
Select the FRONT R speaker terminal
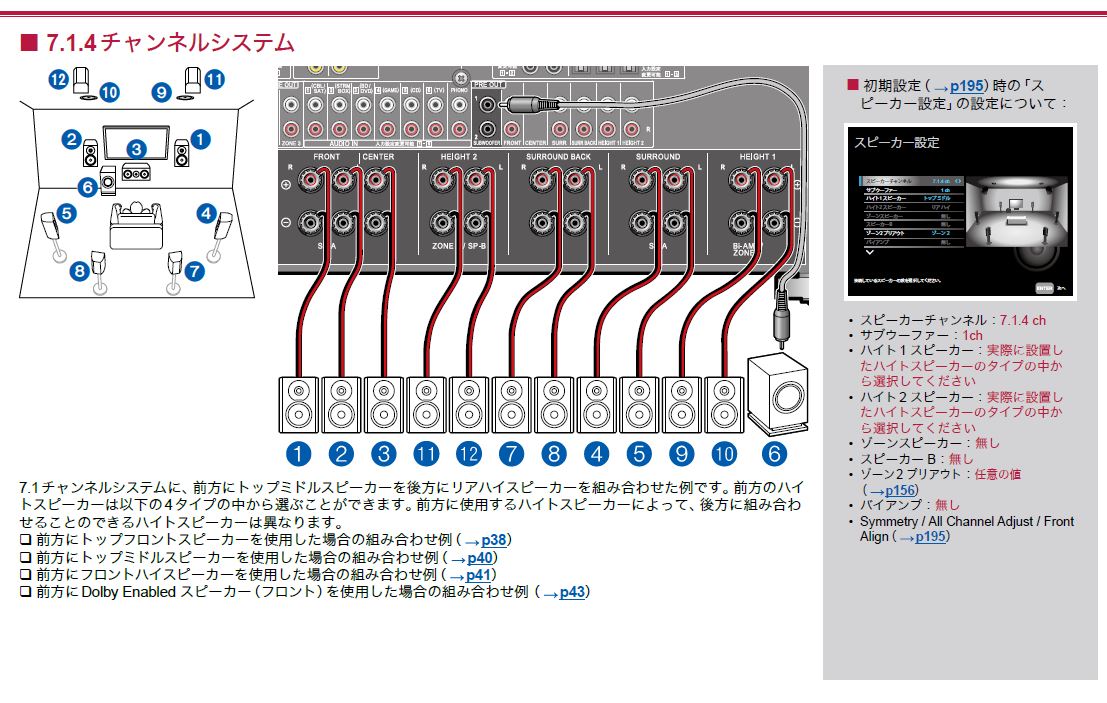point(311,178)
